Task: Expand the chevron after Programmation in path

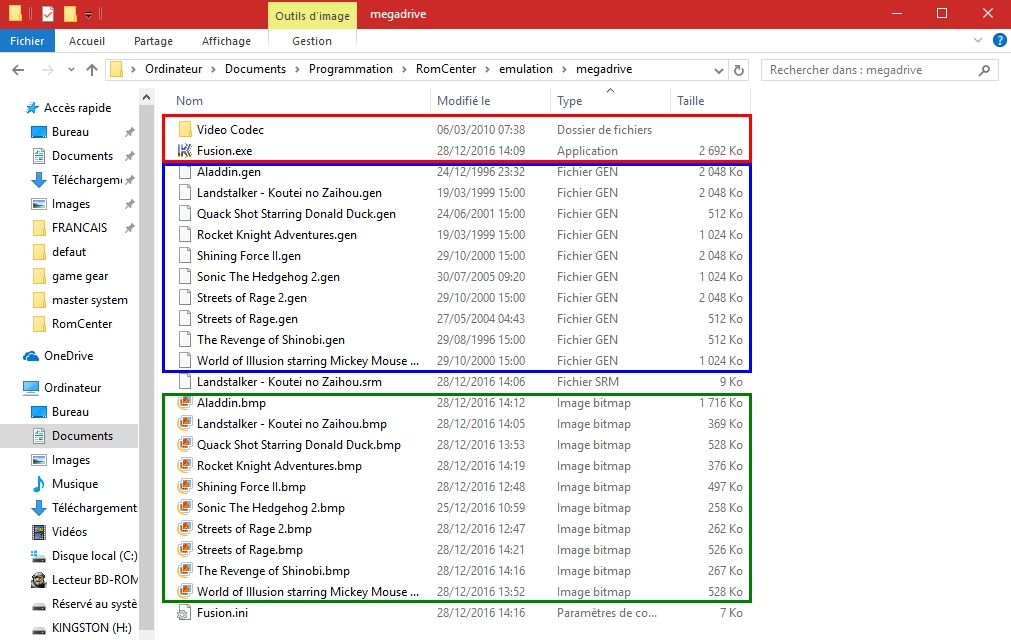Action: (404, 70)
